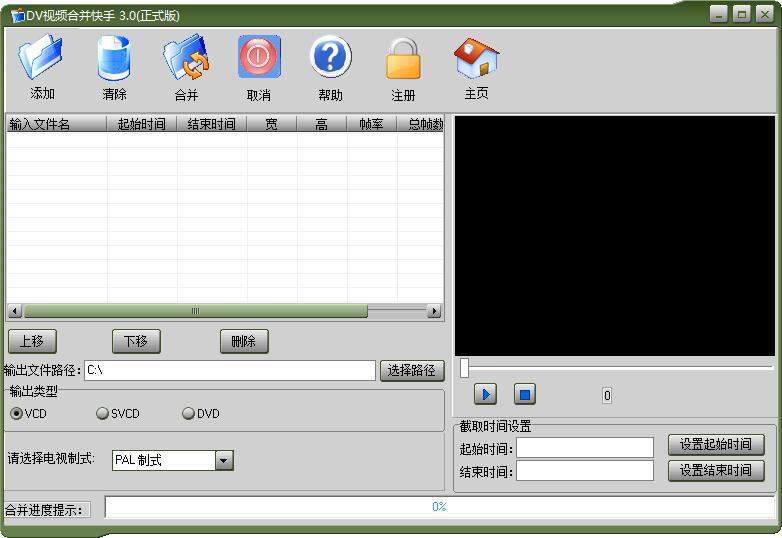Viewport: 782px width, 538px height.
Task: Select the DVD output type
Action: point(188,413)
